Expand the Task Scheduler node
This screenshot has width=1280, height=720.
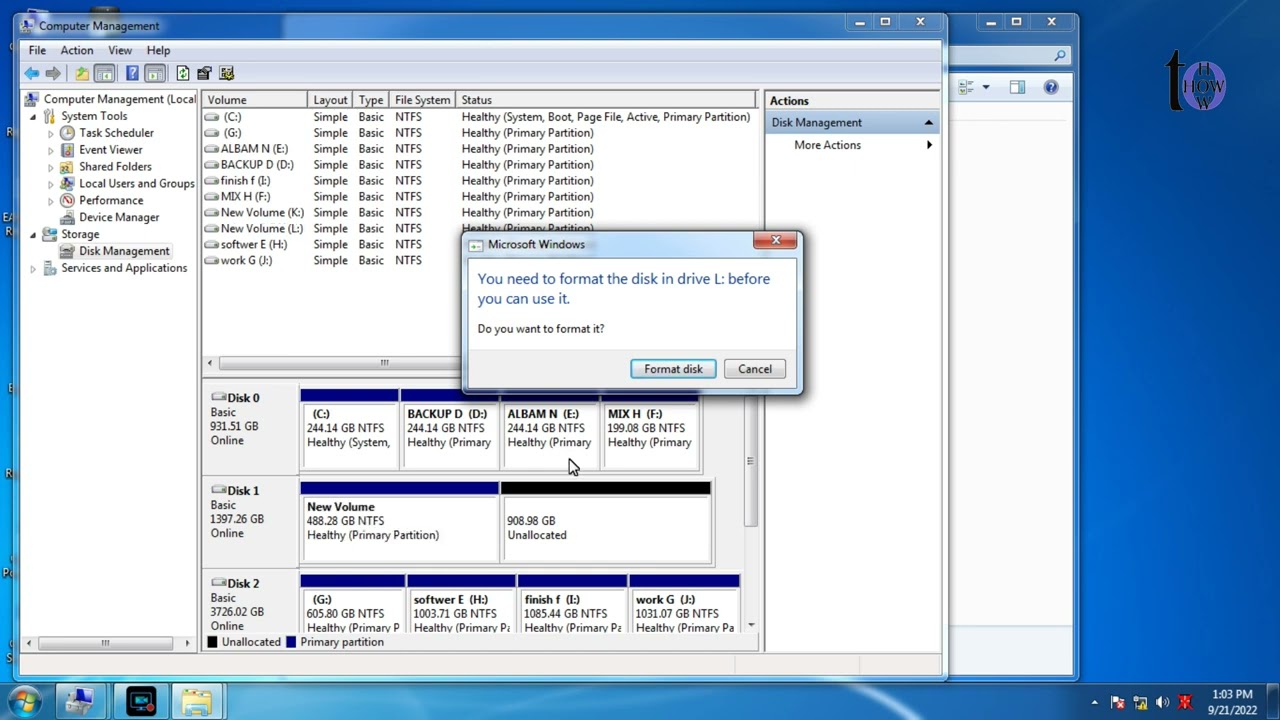[51, 133]
